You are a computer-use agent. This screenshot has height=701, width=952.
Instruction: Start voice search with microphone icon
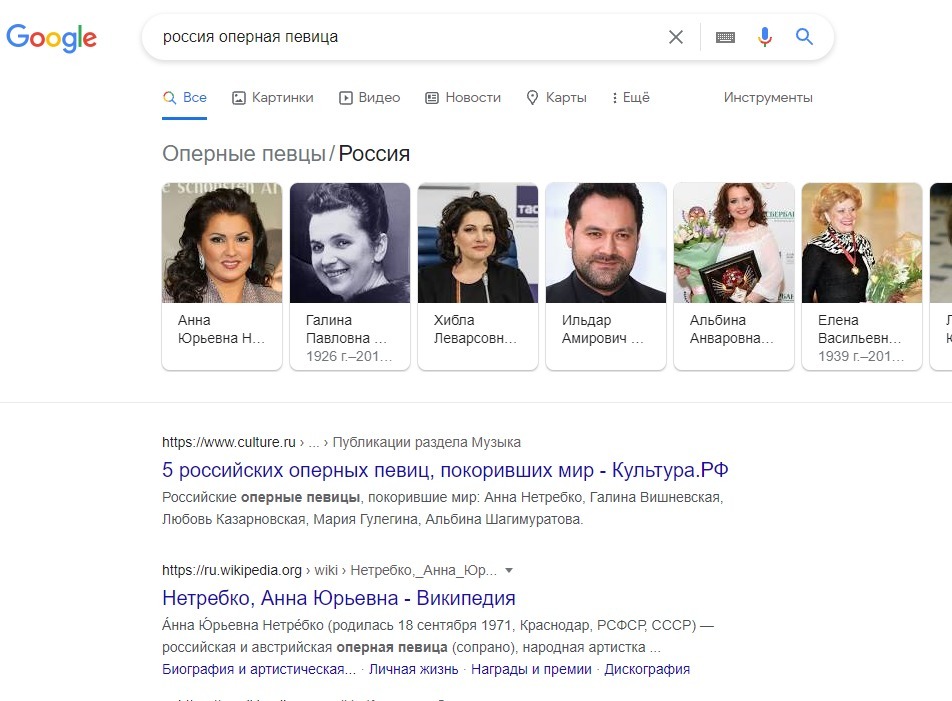pos(765,37)
